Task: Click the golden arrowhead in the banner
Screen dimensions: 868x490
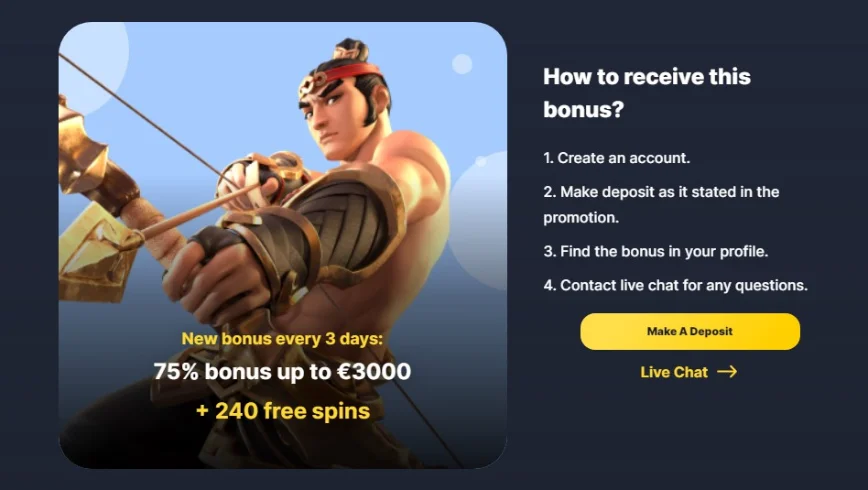Action: (x=97, y=252)
